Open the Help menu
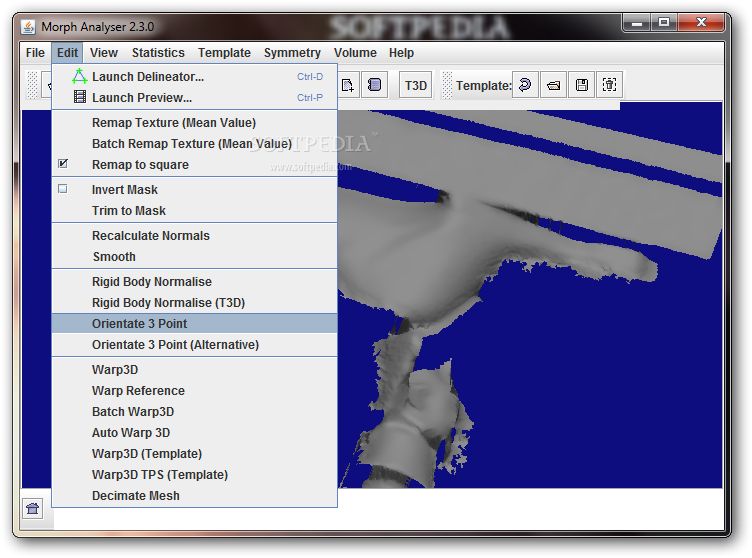752x558 pixels. [x=401, y=53]
